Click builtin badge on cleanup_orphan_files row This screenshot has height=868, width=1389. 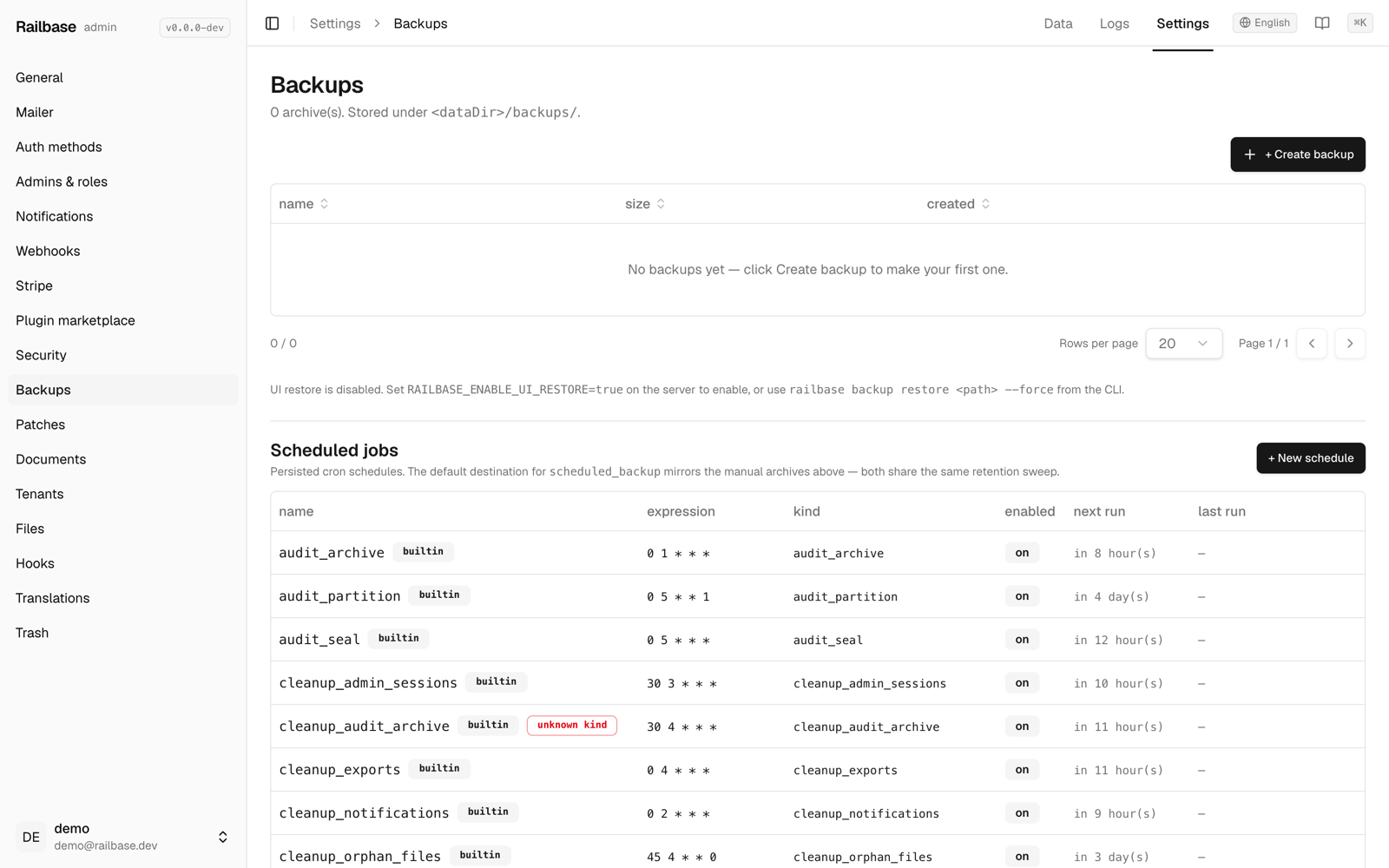tap(480, 856)
